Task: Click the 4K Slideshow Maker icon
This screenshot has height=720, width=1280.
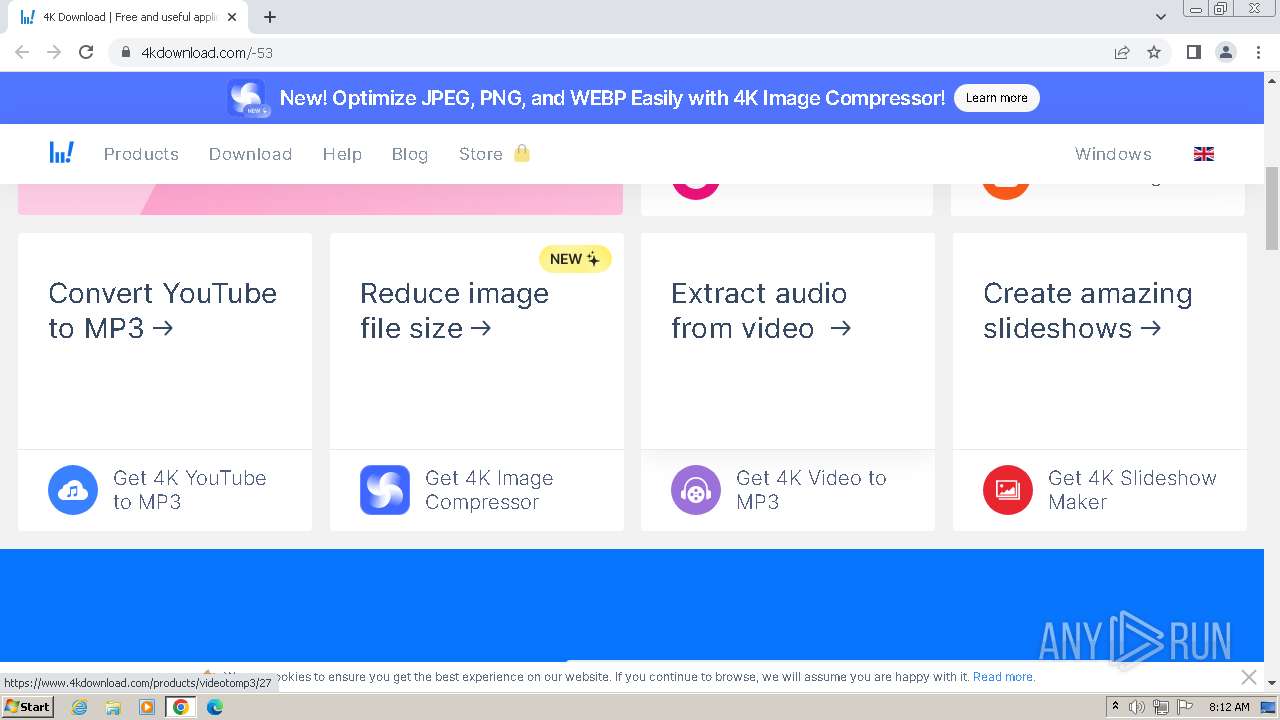Action: click(1008, 490)
